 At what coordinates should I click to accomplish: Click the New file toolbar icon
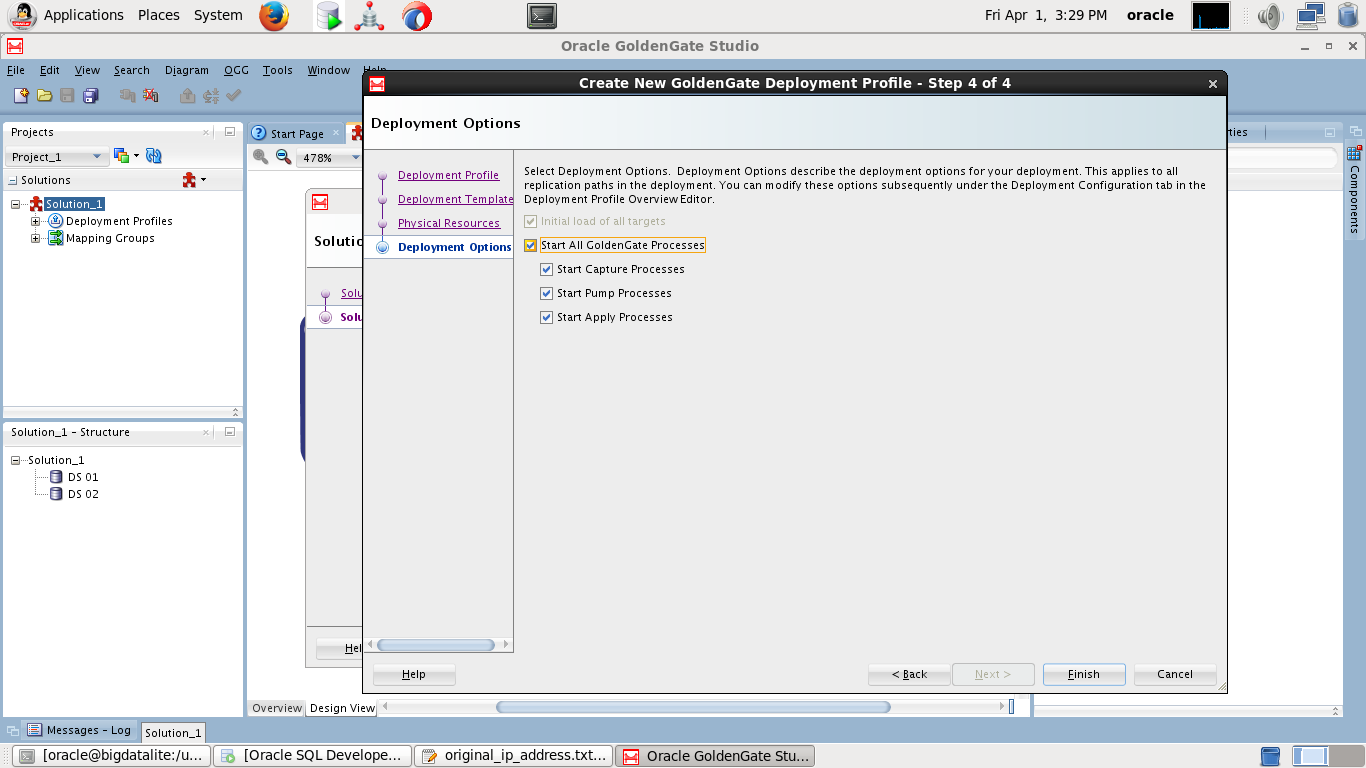click(x=21, y=95)
